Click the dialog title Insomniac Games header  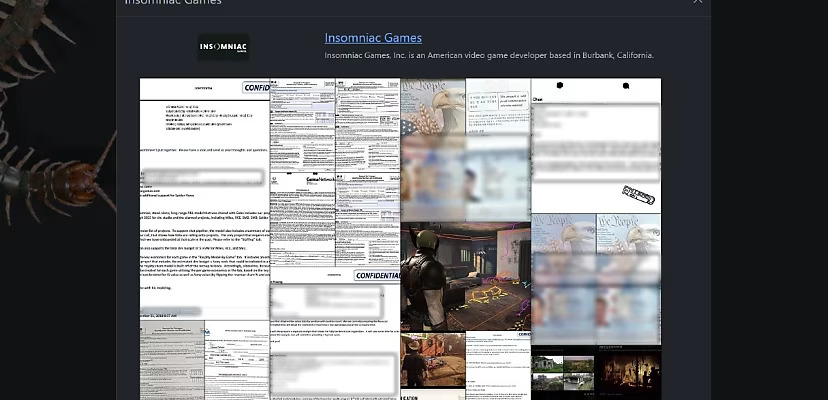[x=173, y=2]
